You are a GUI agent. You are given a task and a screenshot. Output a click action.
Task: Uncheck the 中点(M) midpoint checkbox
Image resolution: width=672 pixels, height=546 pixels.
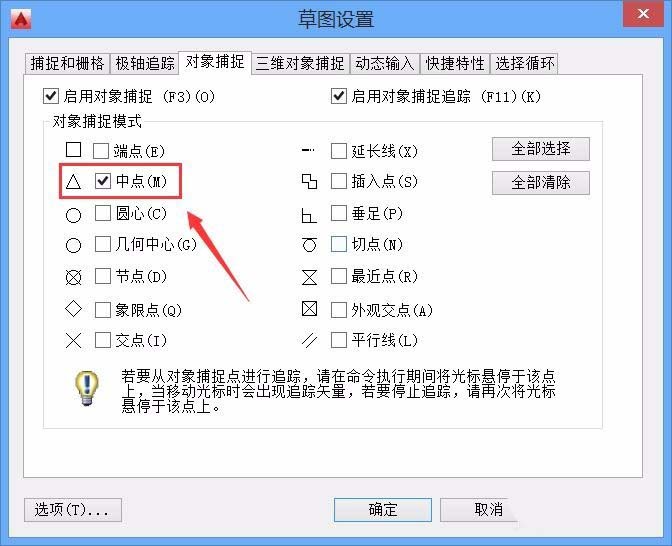click(103, 181)
